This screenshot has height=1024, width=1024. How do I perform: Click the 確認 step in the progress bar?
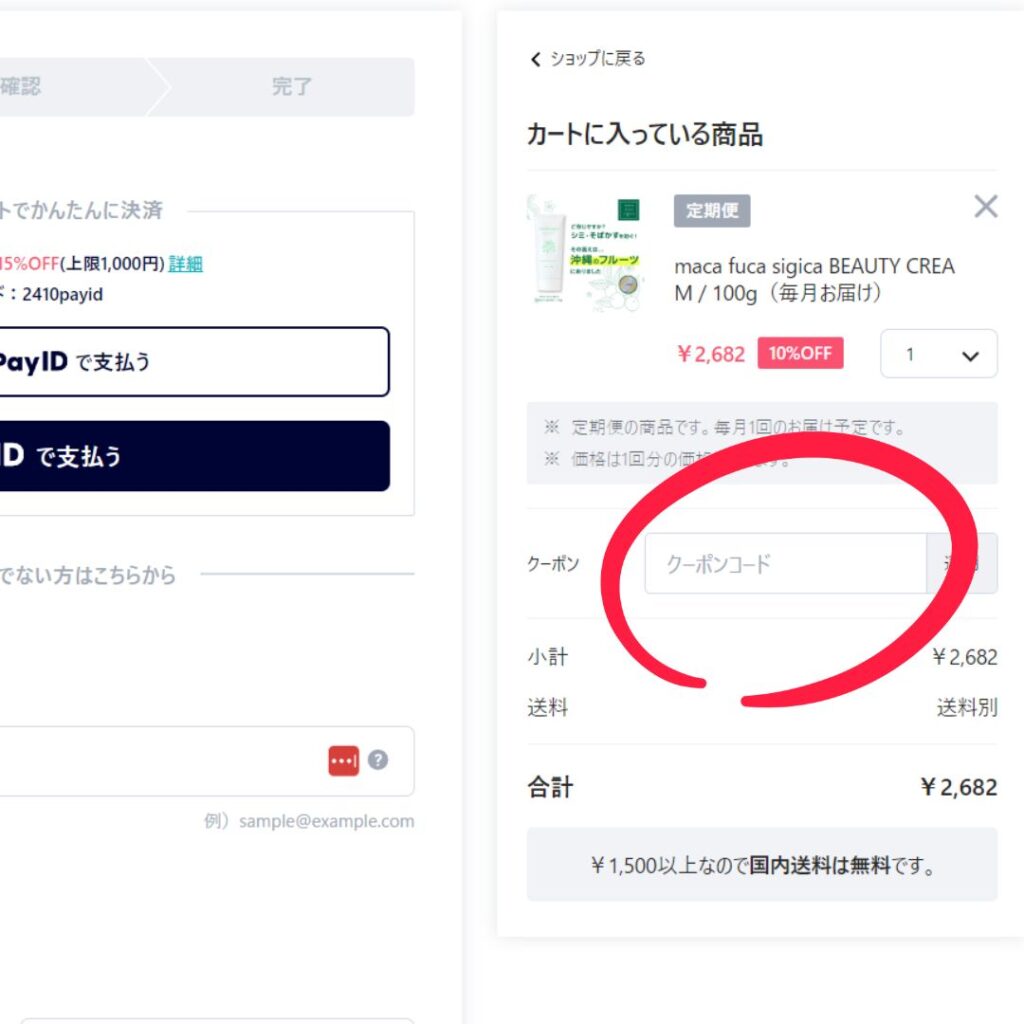point(20,87)
